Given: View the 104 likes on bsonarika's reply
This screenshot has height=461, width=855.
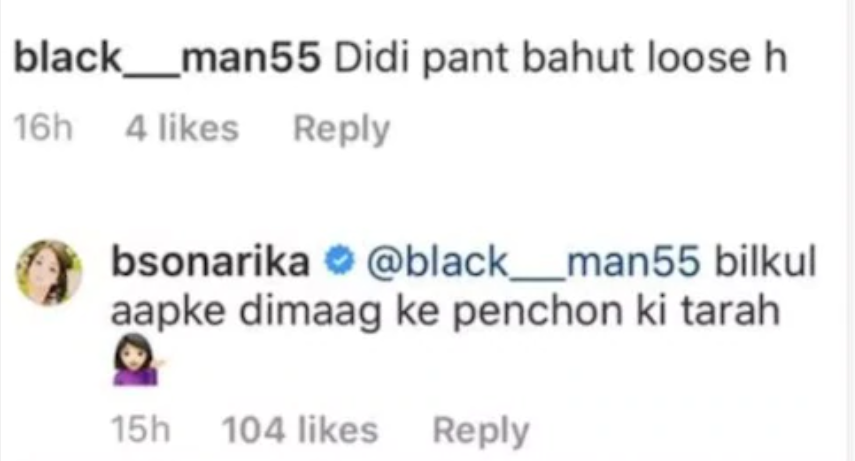Looking at the screenshot, I should pyautogui.click(x=299, y=430).
